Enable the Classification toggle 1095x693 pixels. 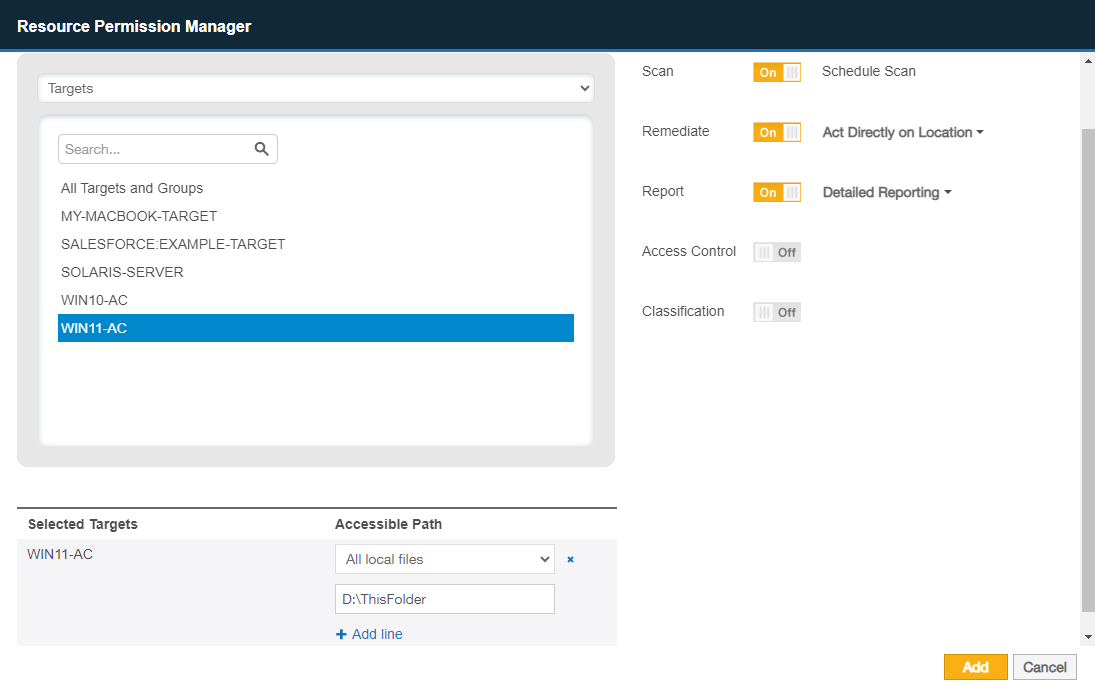point(777,311)
